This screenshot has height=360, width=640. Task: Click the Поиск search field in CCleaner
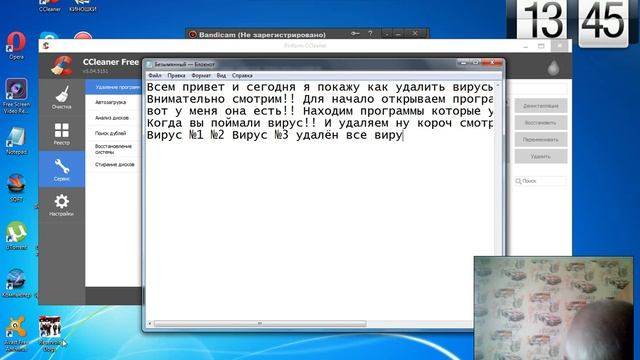[541, 181]
